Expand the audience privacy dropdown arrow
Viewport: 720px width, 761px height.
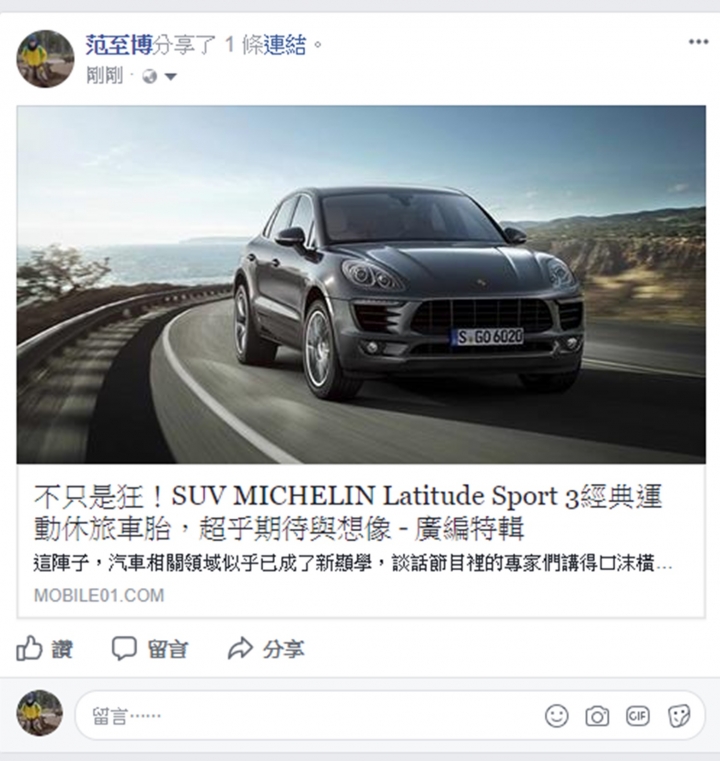171,77
